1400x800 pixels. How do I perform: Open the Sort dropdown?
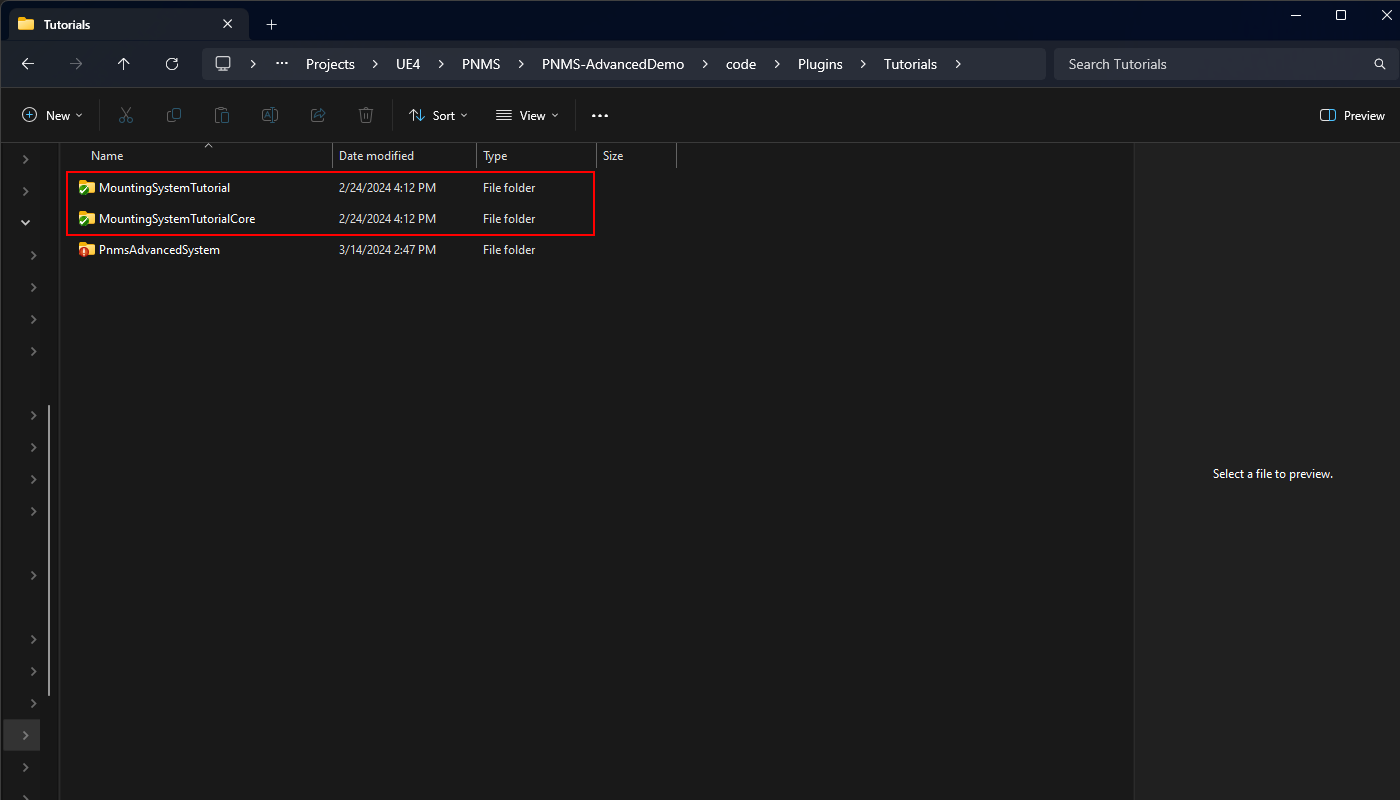tap(438, 116)
